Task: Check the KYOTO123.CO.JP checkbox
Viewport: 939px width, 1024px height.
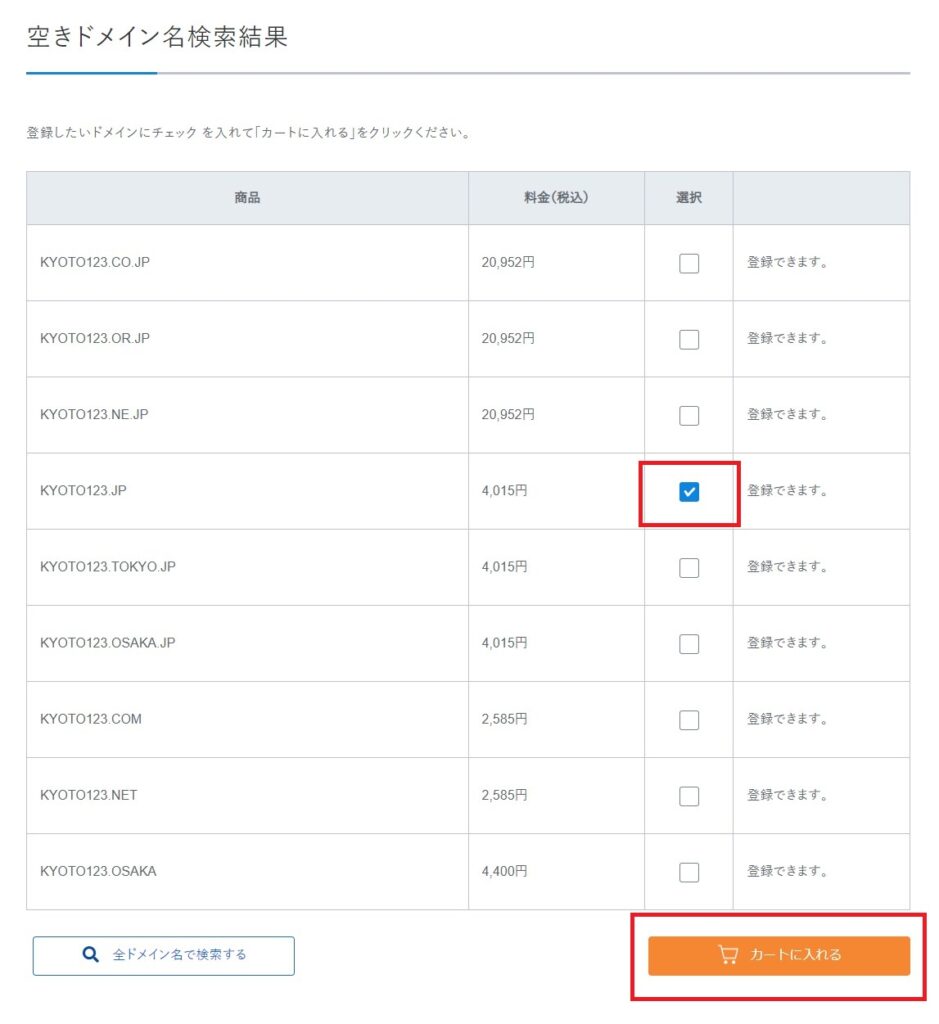Action: [688, 263]
